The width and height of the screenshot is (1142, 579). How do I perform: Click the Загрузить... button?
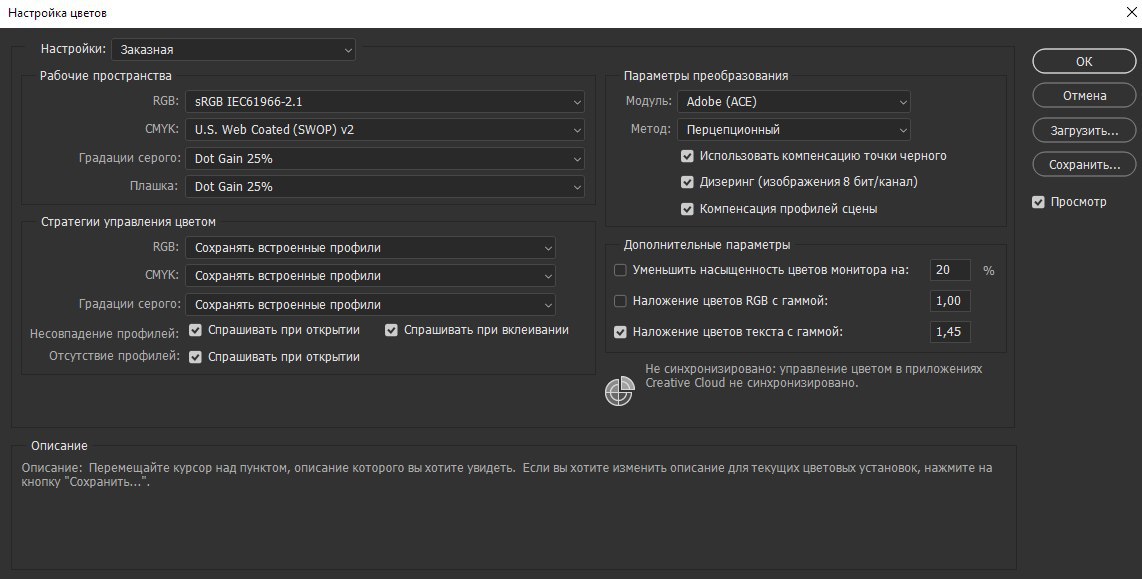pyautogui.click(x=1084, y=130)
